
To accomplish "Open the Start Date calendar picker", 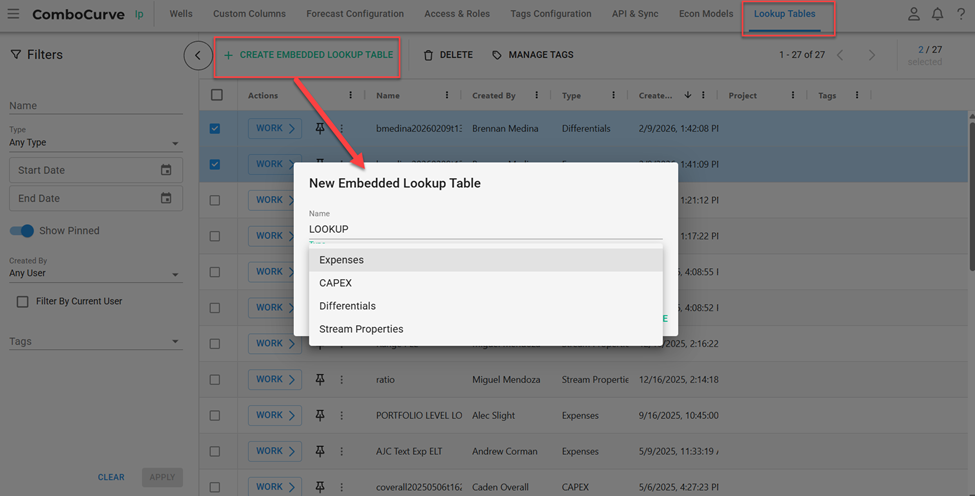I will (166, 170).
